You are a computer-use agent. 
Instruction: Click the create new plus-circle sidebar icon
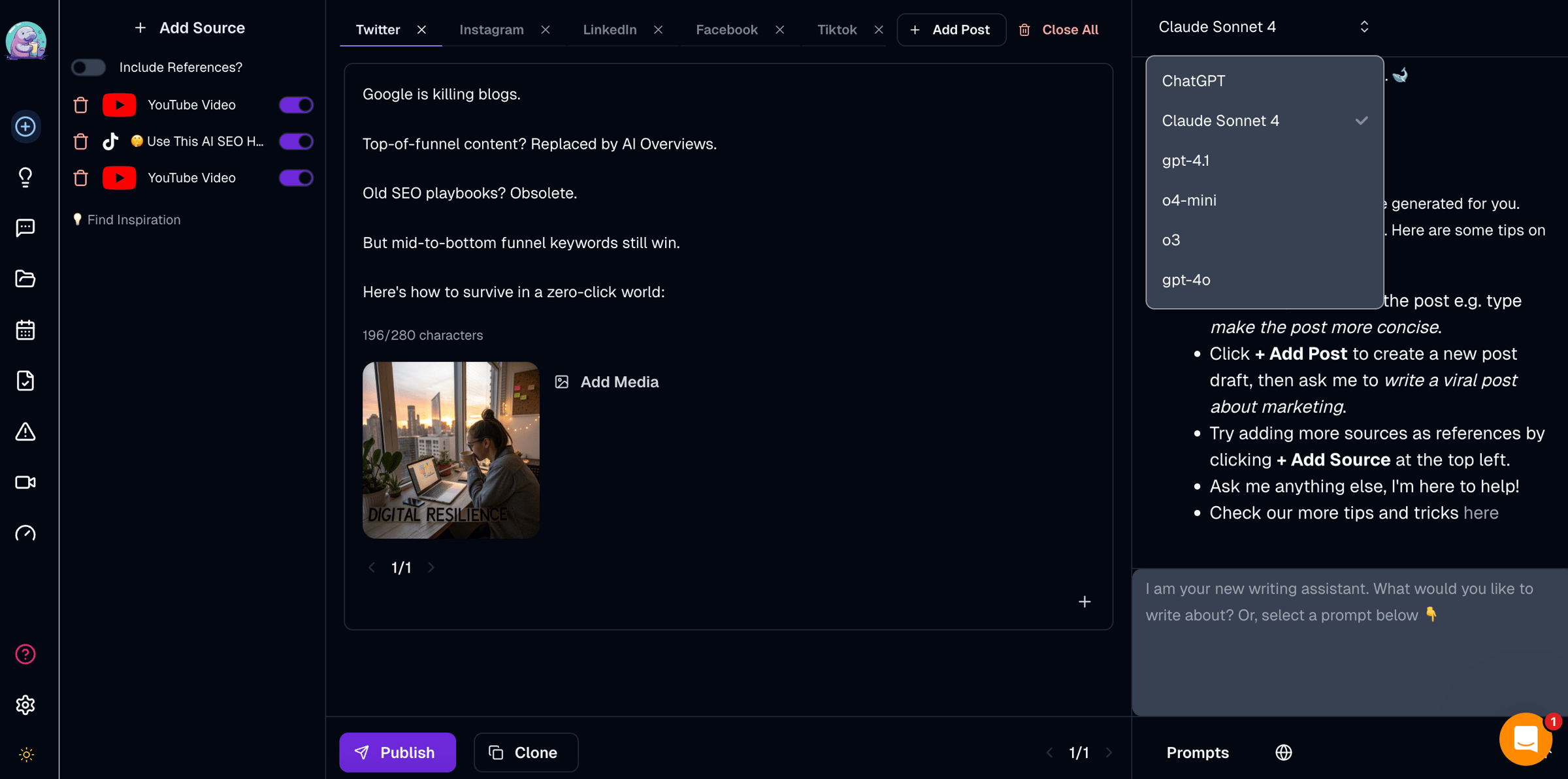pos(25,126)
